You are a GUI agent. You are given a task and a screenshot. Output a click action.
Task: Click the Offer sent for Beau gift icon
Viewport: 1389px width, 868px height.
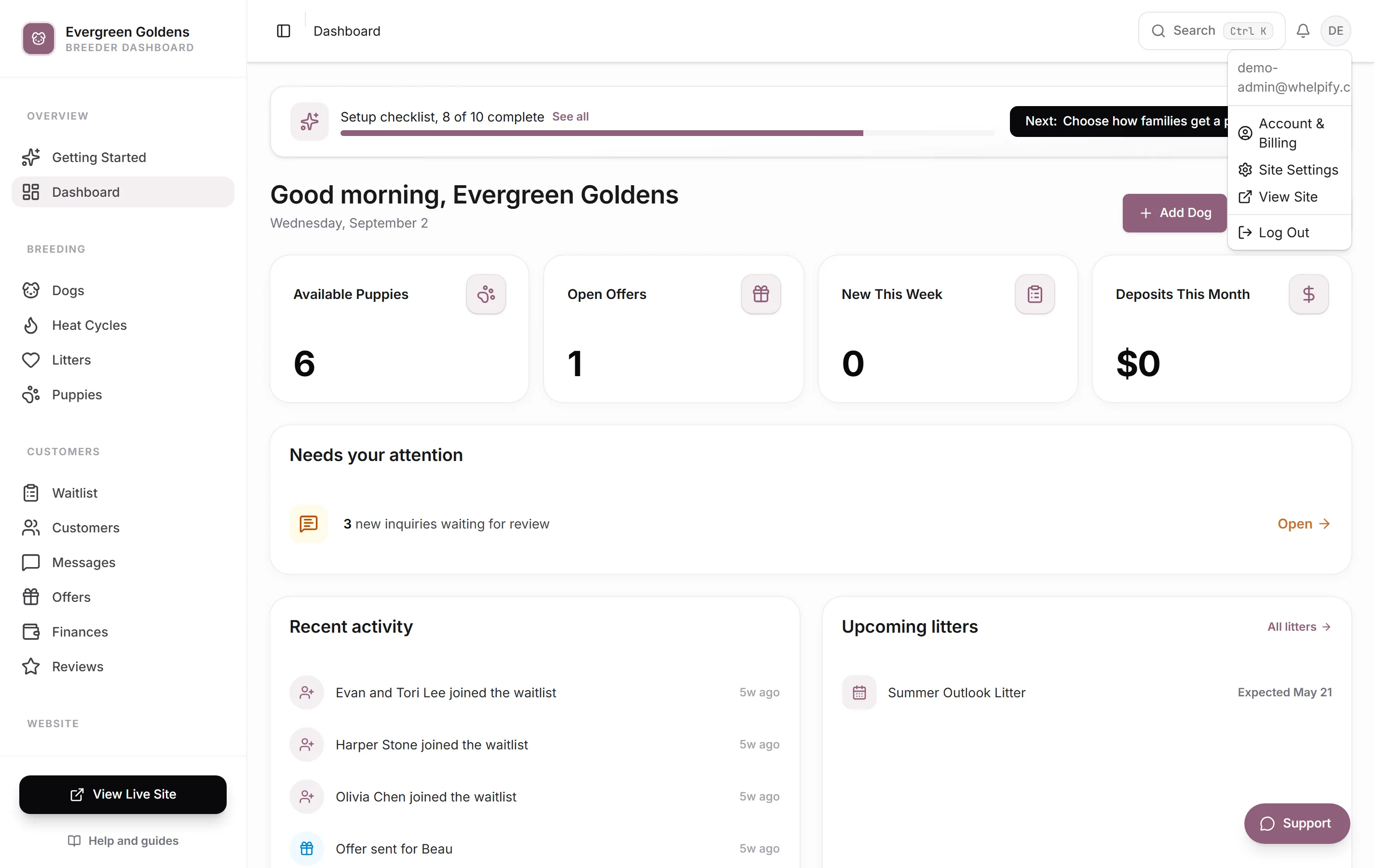307,849
